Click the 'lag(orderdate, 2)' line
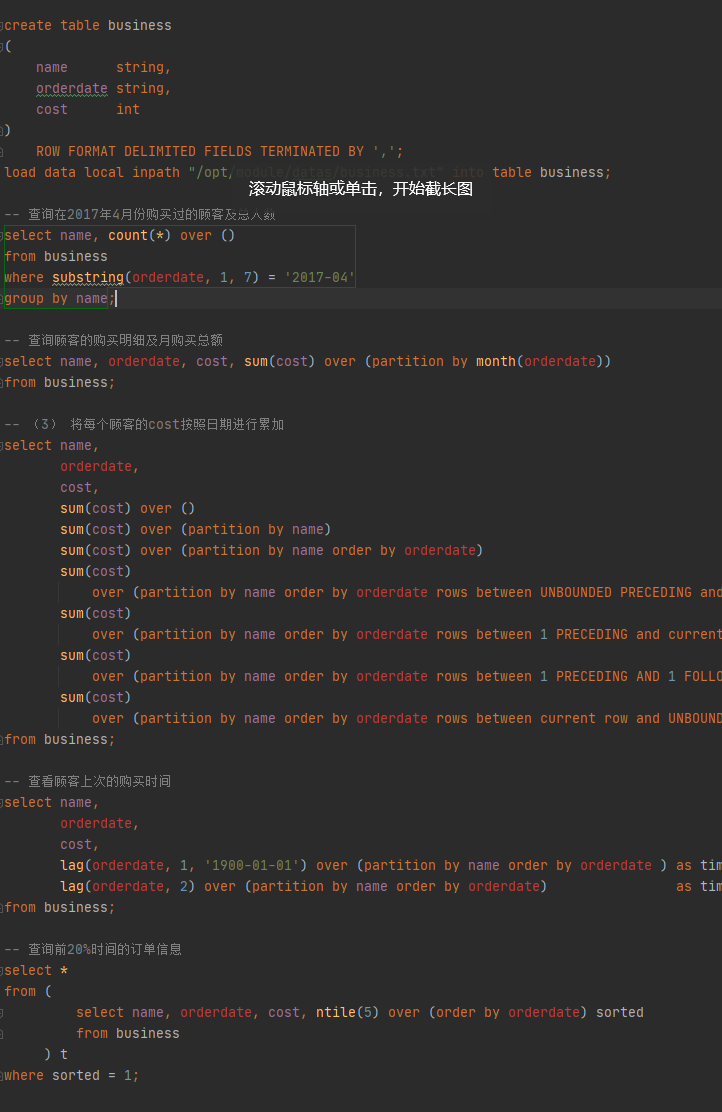 point(391,886)
